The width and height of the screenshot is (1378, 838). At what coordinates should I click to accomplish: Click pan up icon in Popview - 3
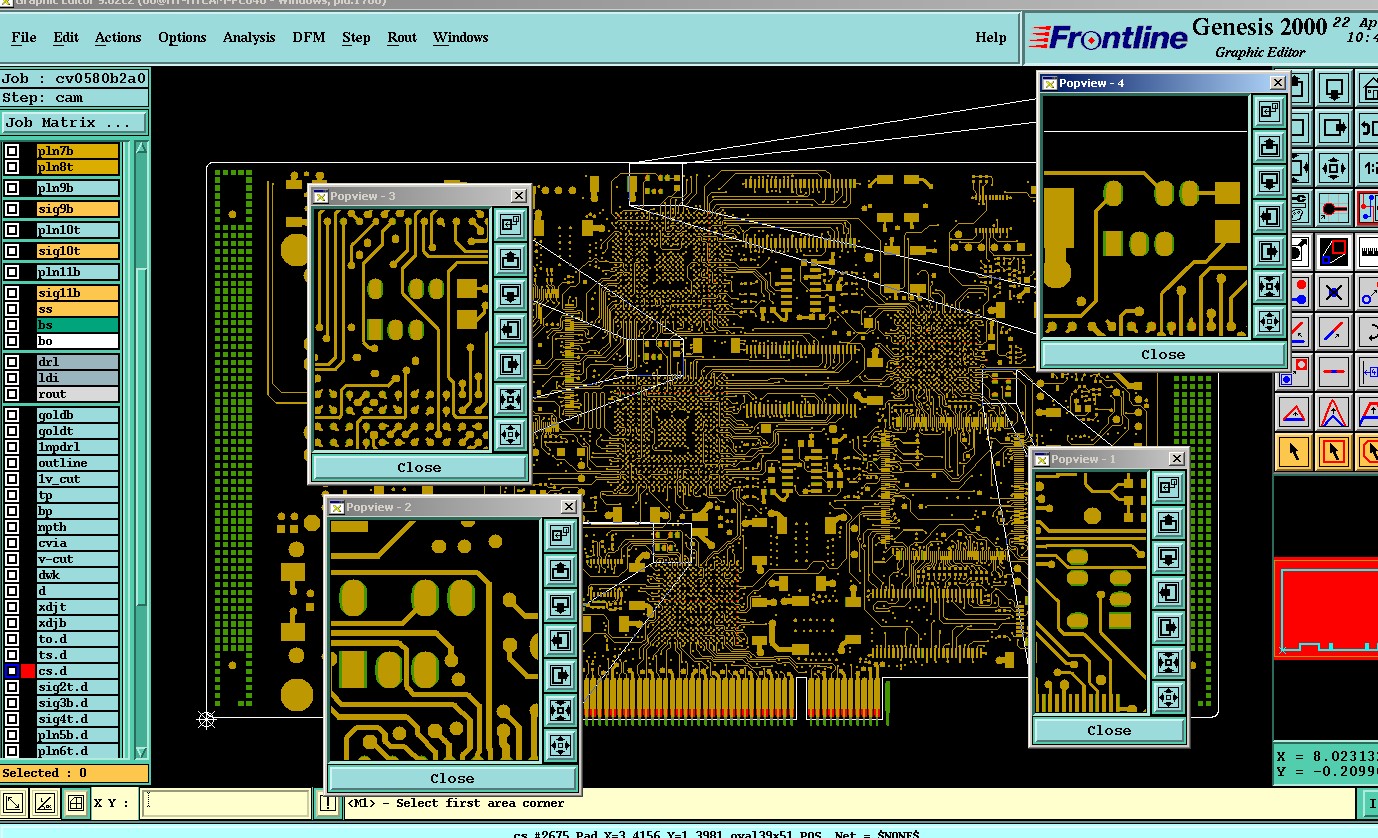pyautogui.click(x=510, y=260)
